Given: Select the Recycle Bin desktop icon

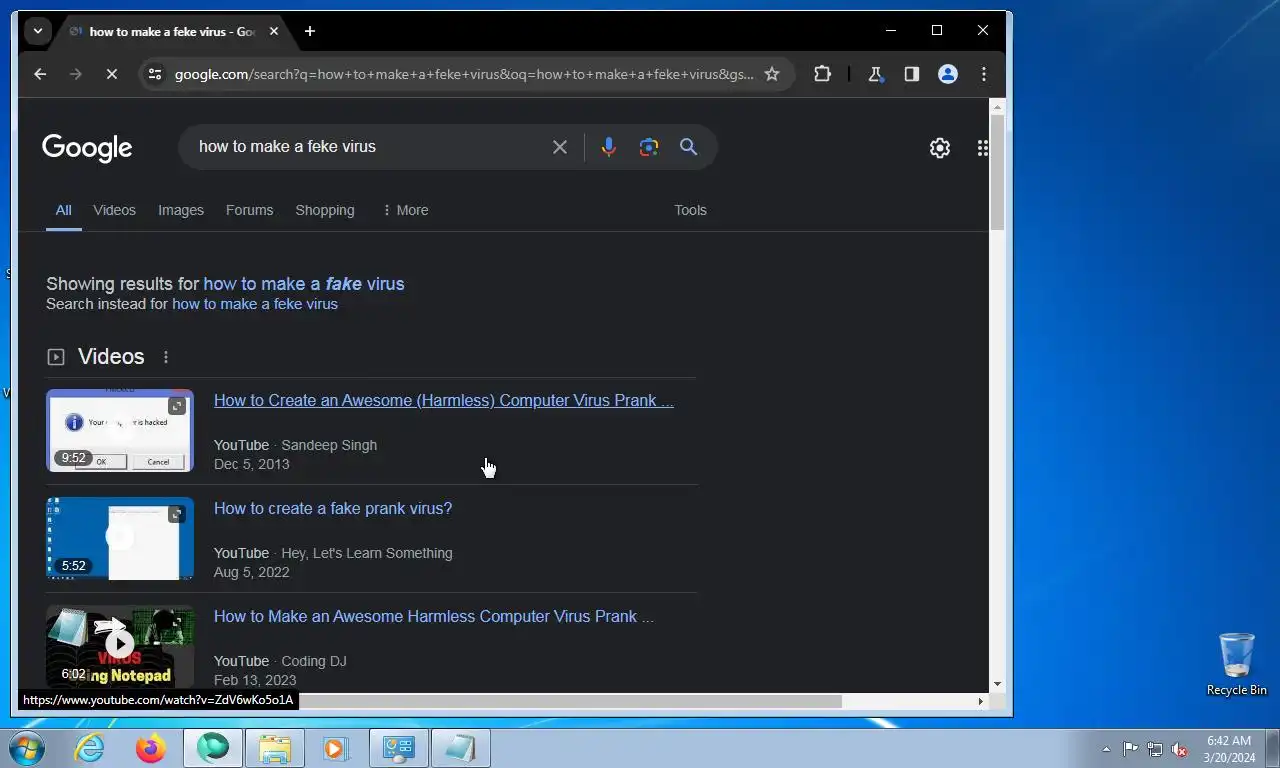Looking at the screenshot, I should [1237, 663].
